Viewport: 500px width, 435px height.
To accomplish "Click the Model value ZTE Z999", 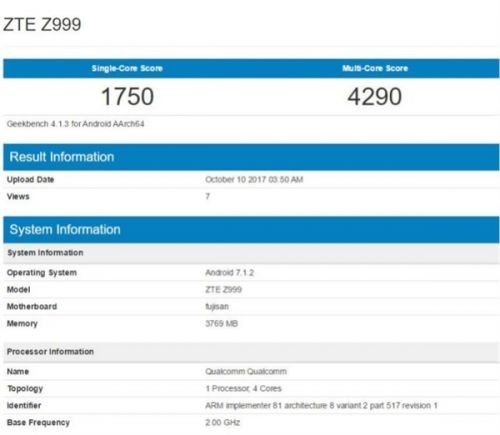I will point(223,289).
